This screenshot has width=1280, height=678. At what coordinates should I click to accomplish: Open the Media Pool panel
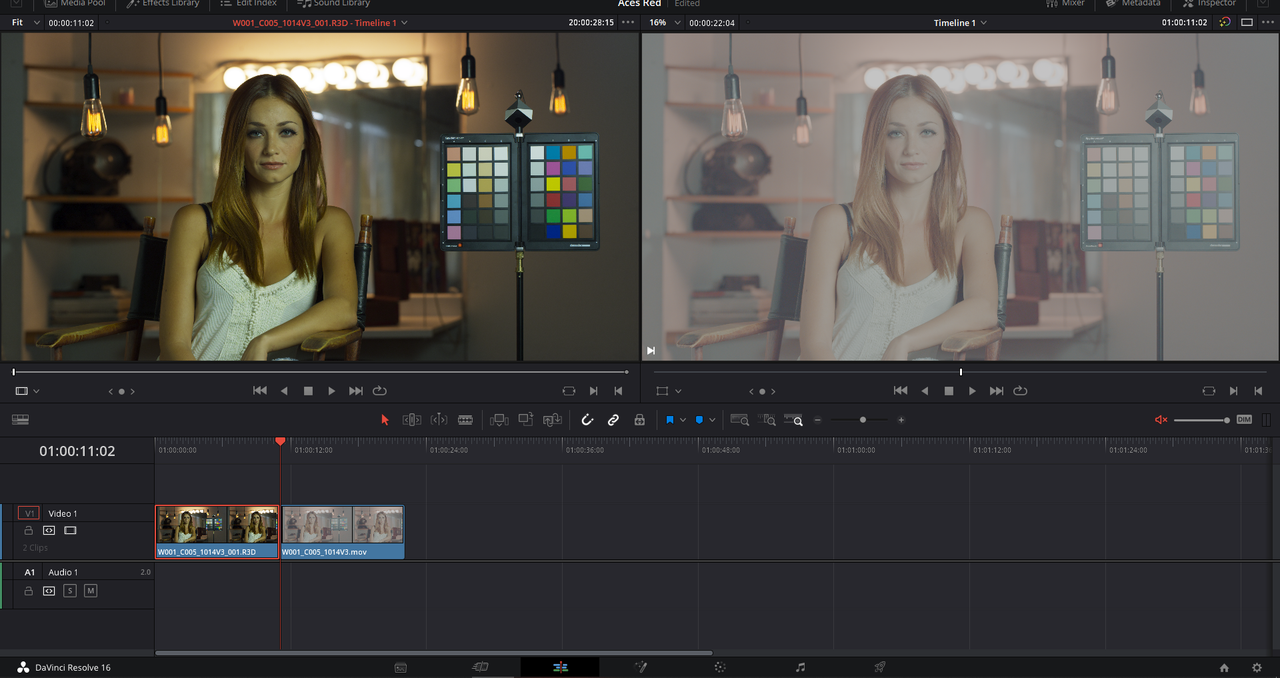73,4
